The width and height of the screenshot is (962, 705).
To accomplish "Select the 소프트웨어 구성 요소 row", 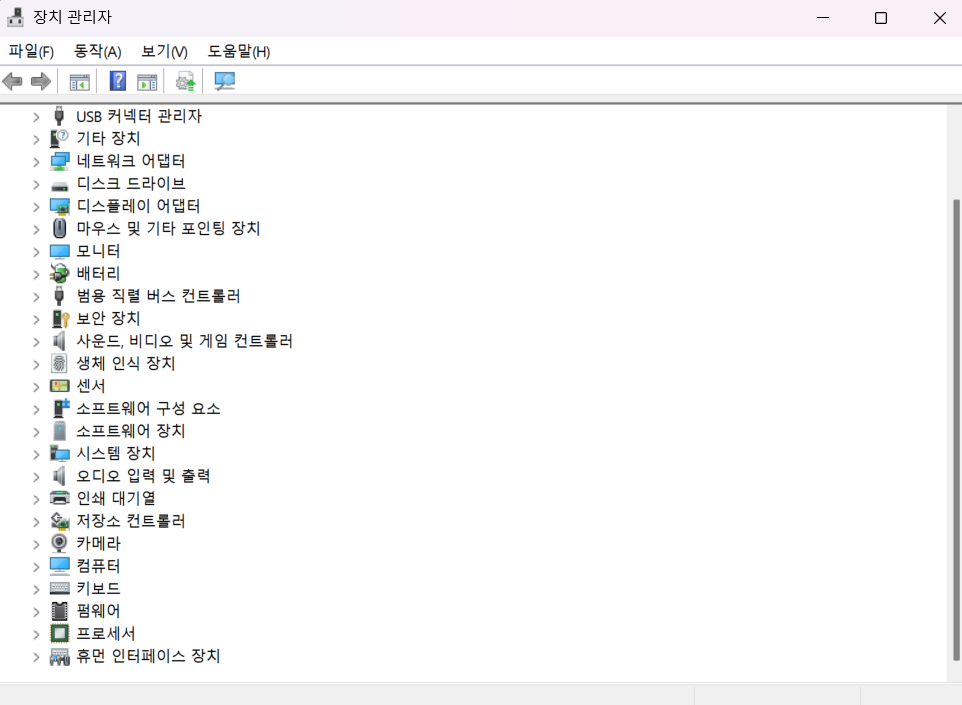I will click(x=148, y=408).
